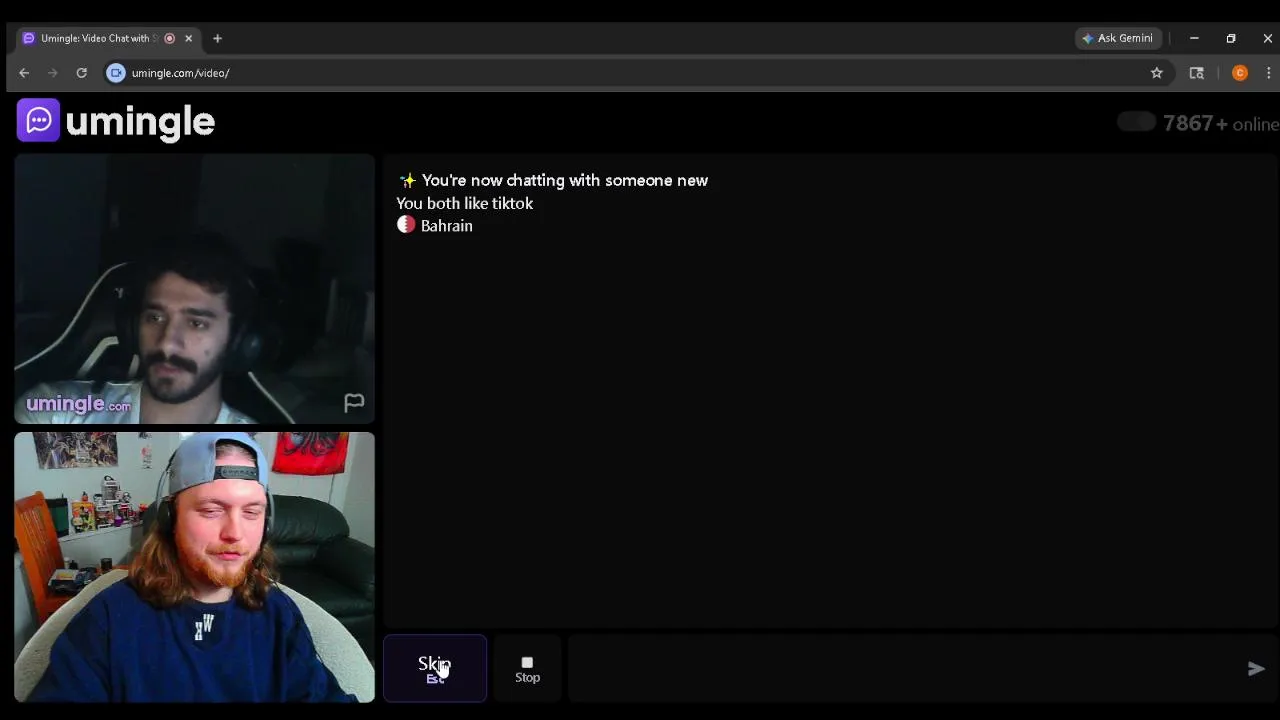View camera permission icon in address bar

click(x=116, y=73)
